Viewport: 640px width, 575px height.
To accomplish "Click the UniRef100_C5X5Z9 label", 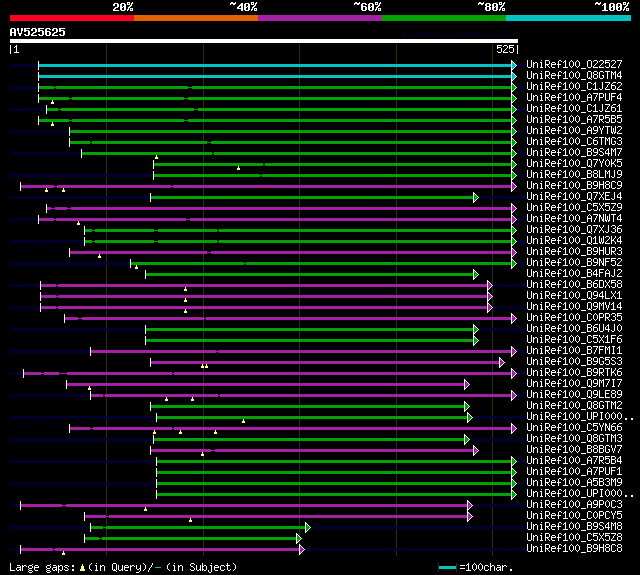I will pos(574,208).
